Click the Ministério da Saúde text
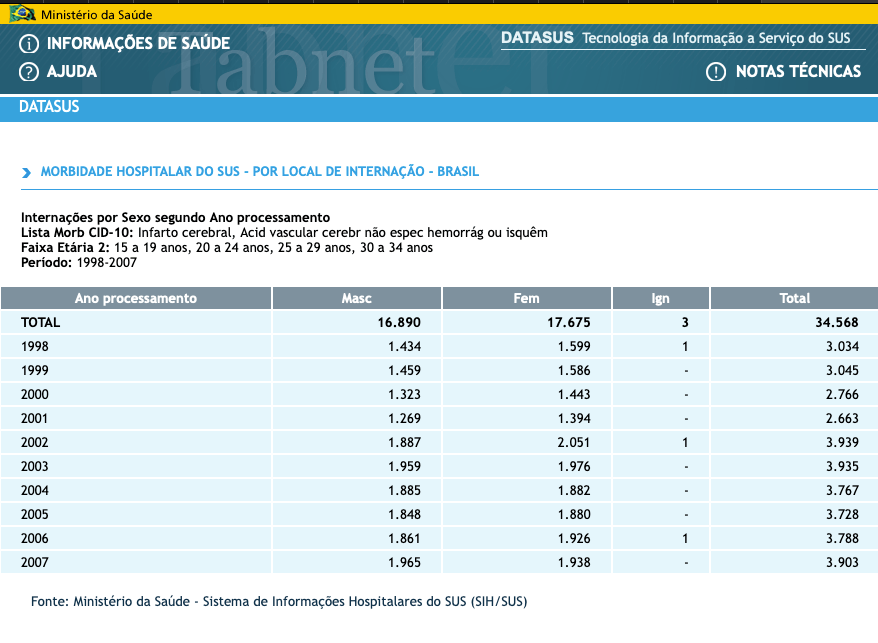The height and width of the screenshot is (643, 878). point(96,15)
